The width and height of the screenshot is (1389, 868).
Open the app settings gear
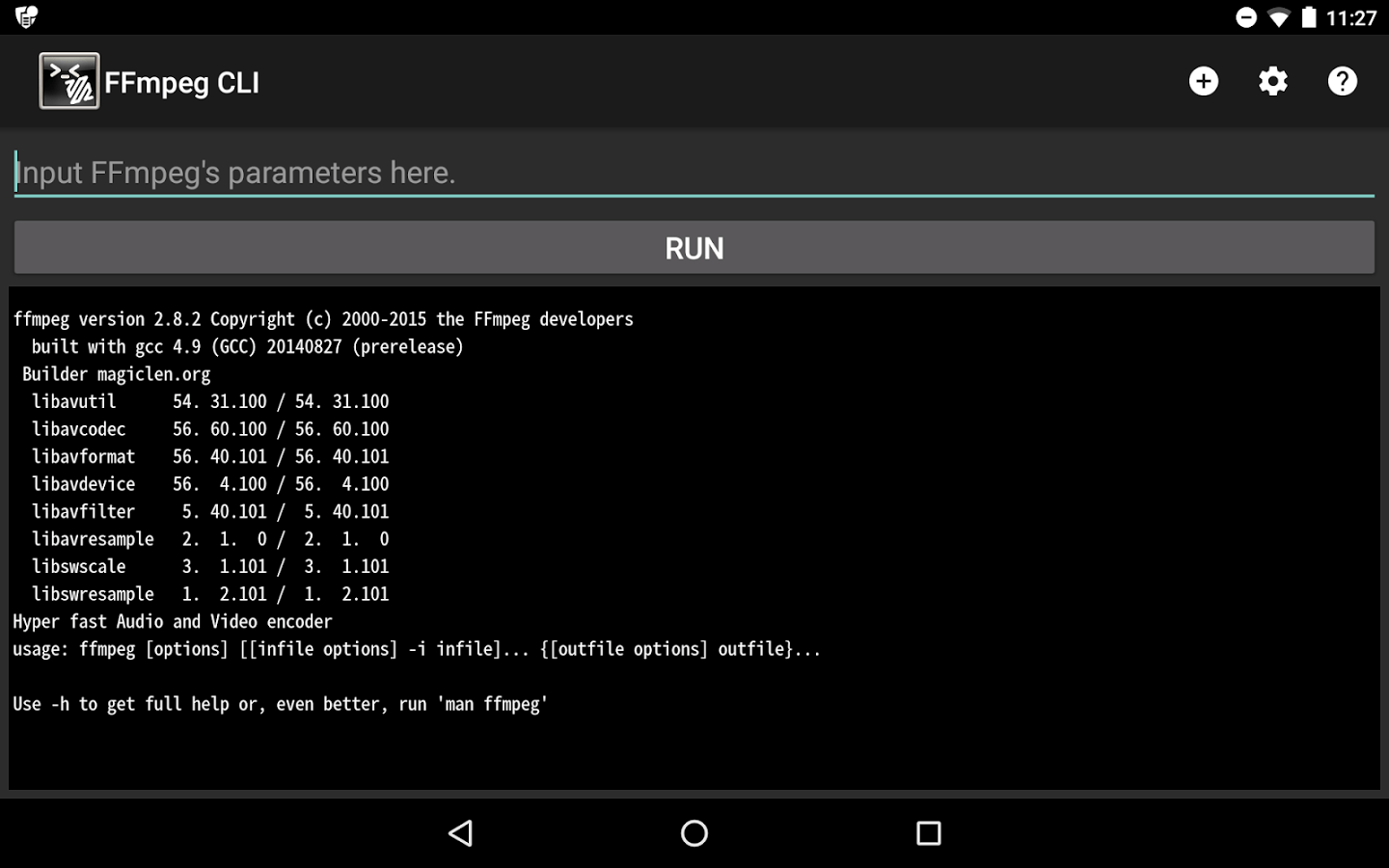point(1272,81)
